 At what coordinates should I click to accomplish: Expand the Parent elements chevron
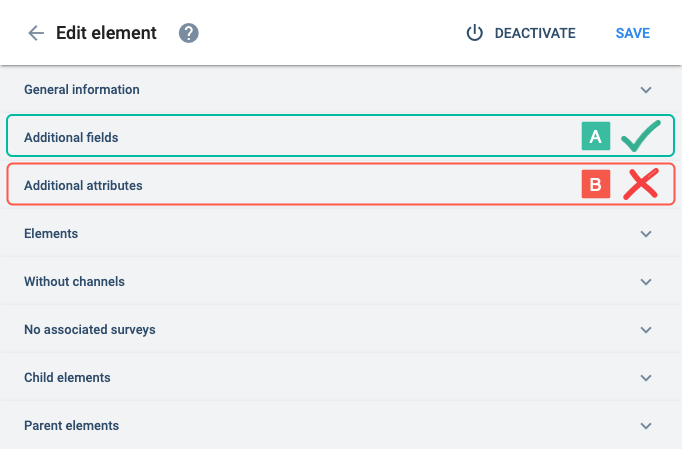pos(646,425)
